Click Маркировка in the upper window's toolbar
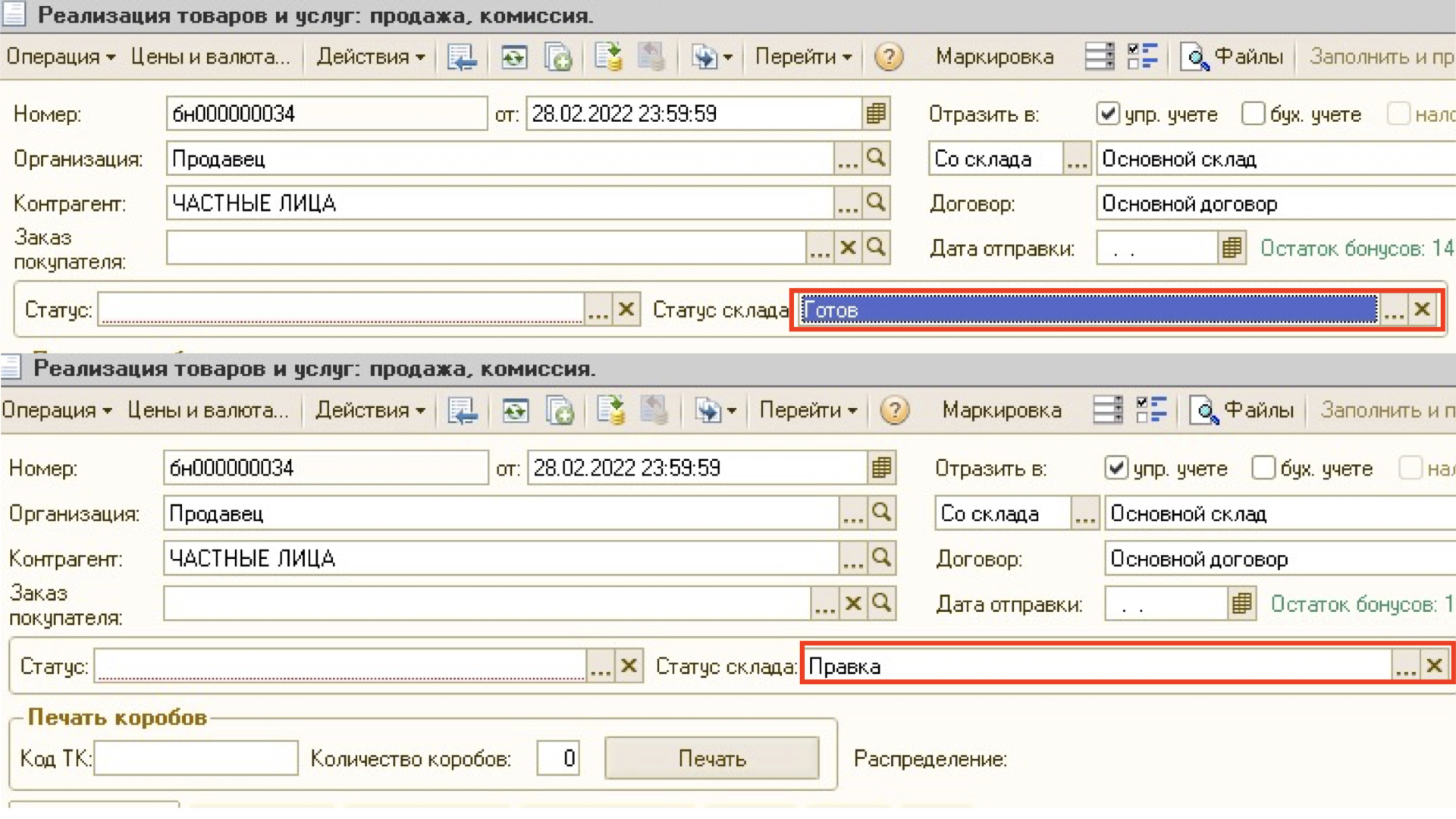 [x=994, y=57]
